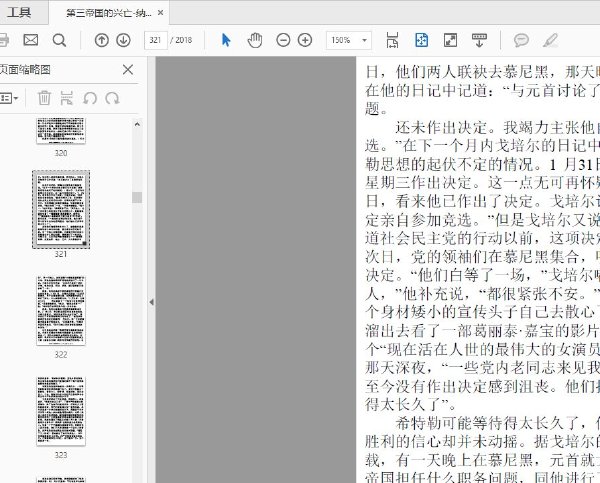Open the thumbnail options dropdown menu

click(10, 98)
